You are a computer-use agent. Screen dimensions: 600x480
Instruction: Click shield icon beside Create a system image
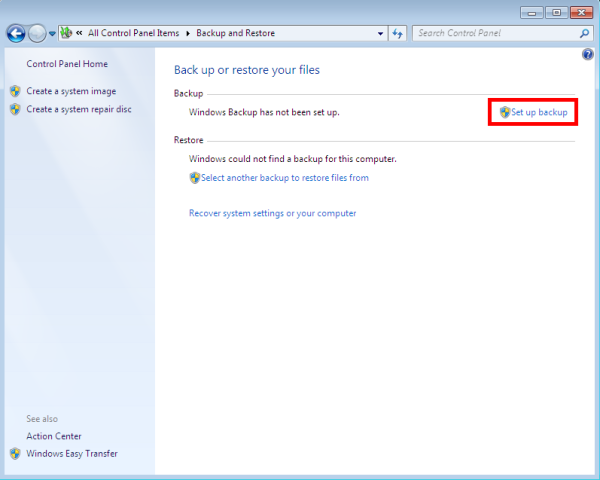[x=15, y=91]
